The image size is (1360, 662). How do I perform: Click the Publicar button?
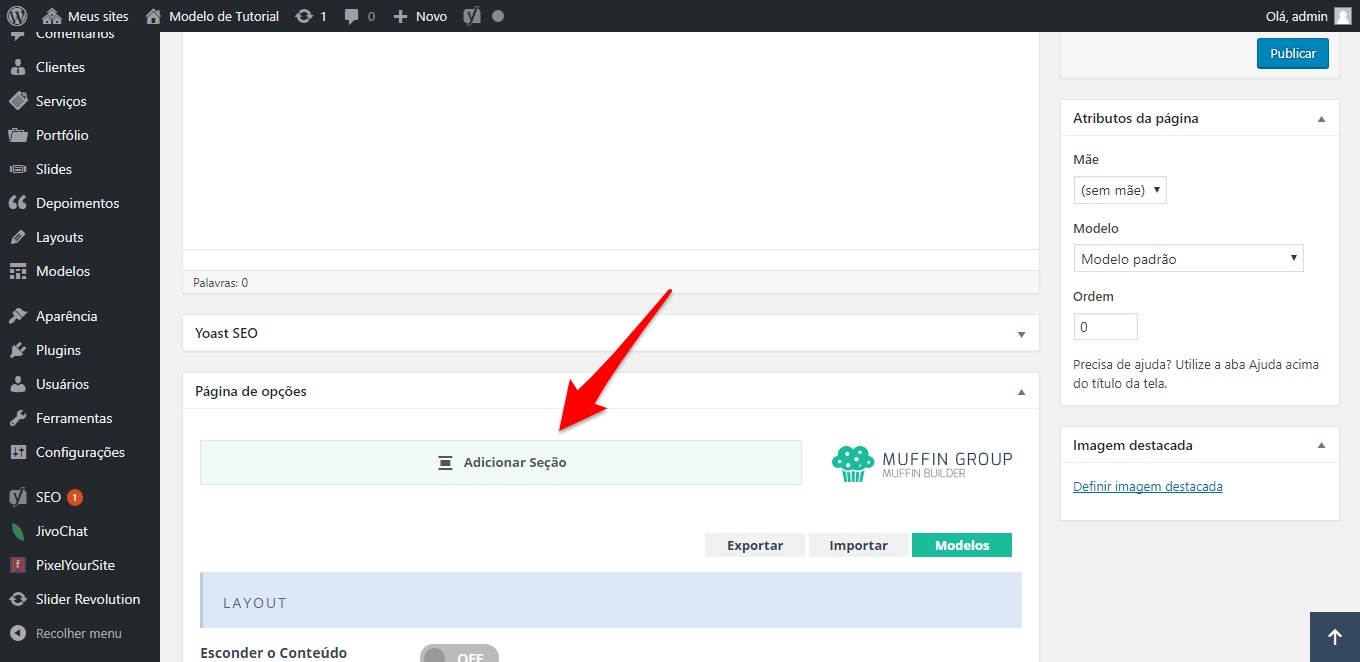(x=1292, y=54)
